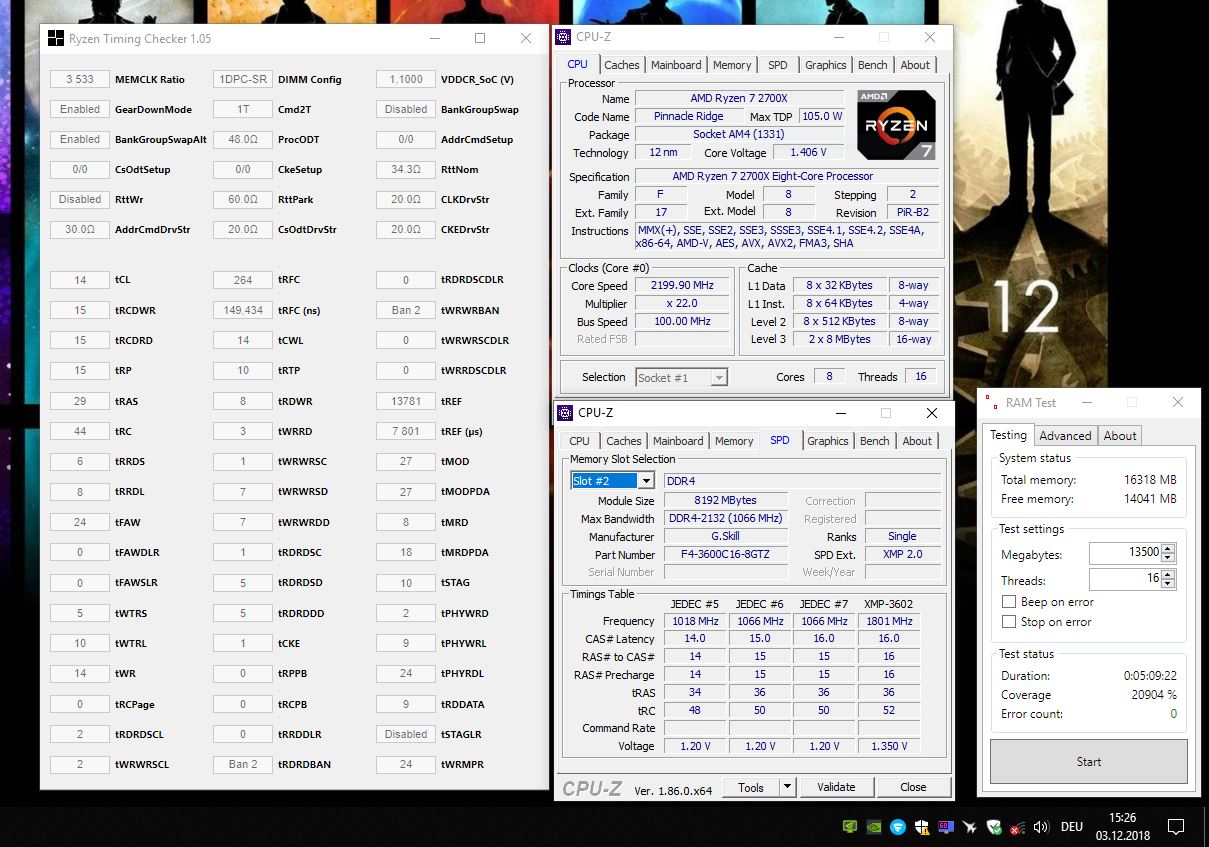Open the Action Center notification icon
The image size is (1209, 847).
tap(1176, 827)
